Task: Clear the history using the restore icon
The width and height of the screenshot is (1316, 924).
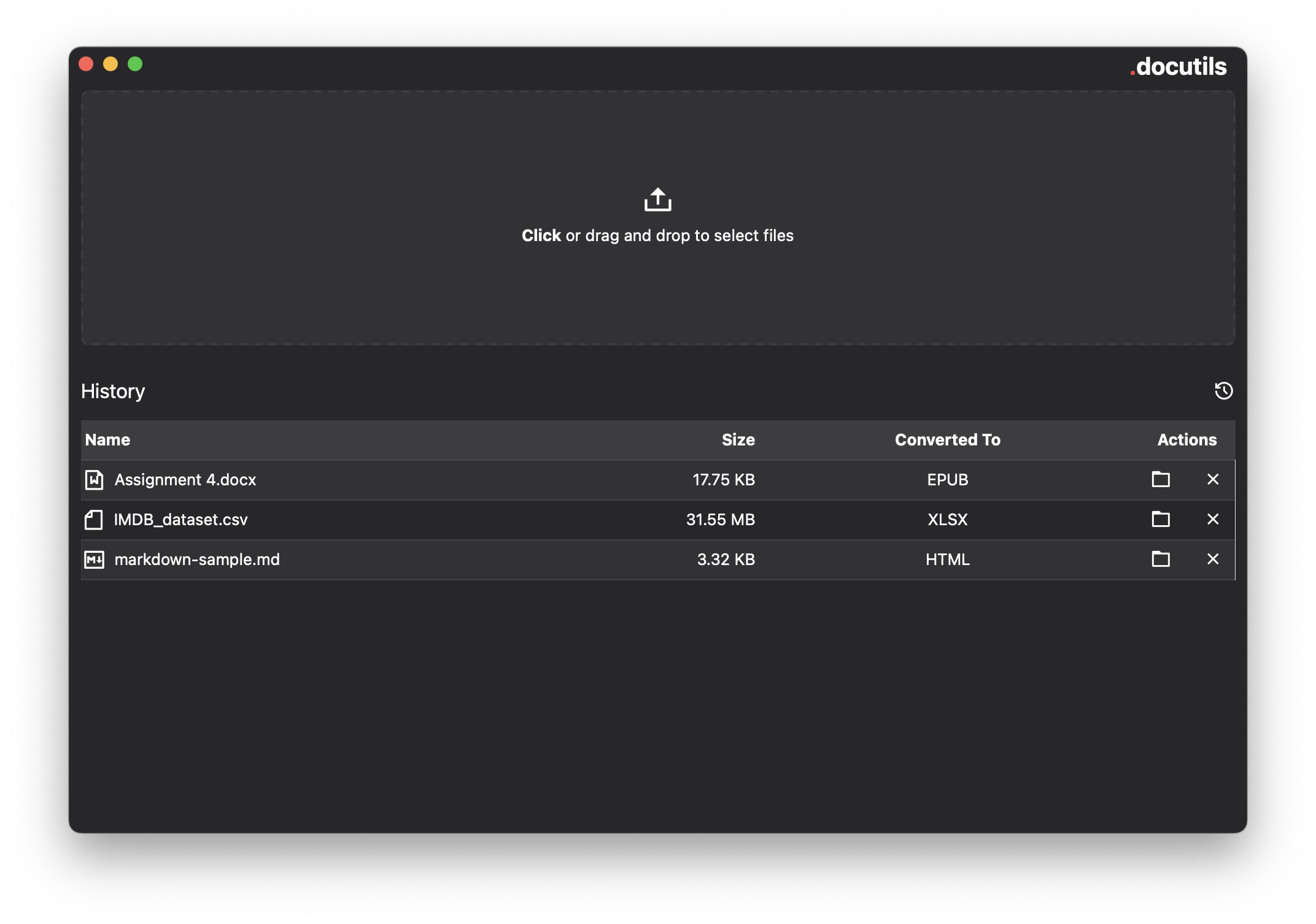Action: point(1225,391)
